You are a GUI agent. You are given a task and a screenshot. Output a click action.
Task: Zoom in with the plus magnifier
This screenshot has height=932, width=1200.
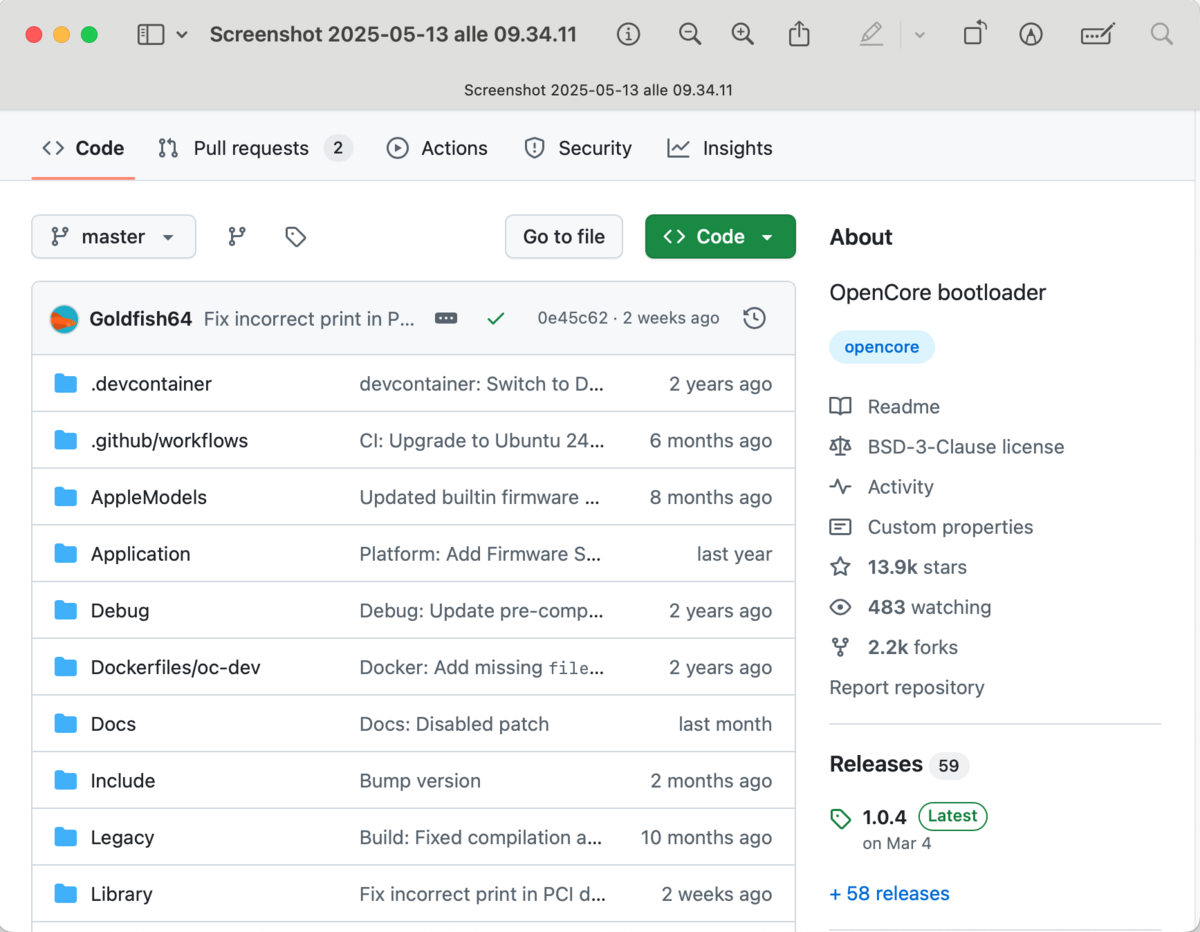click(x=742, y=35)
